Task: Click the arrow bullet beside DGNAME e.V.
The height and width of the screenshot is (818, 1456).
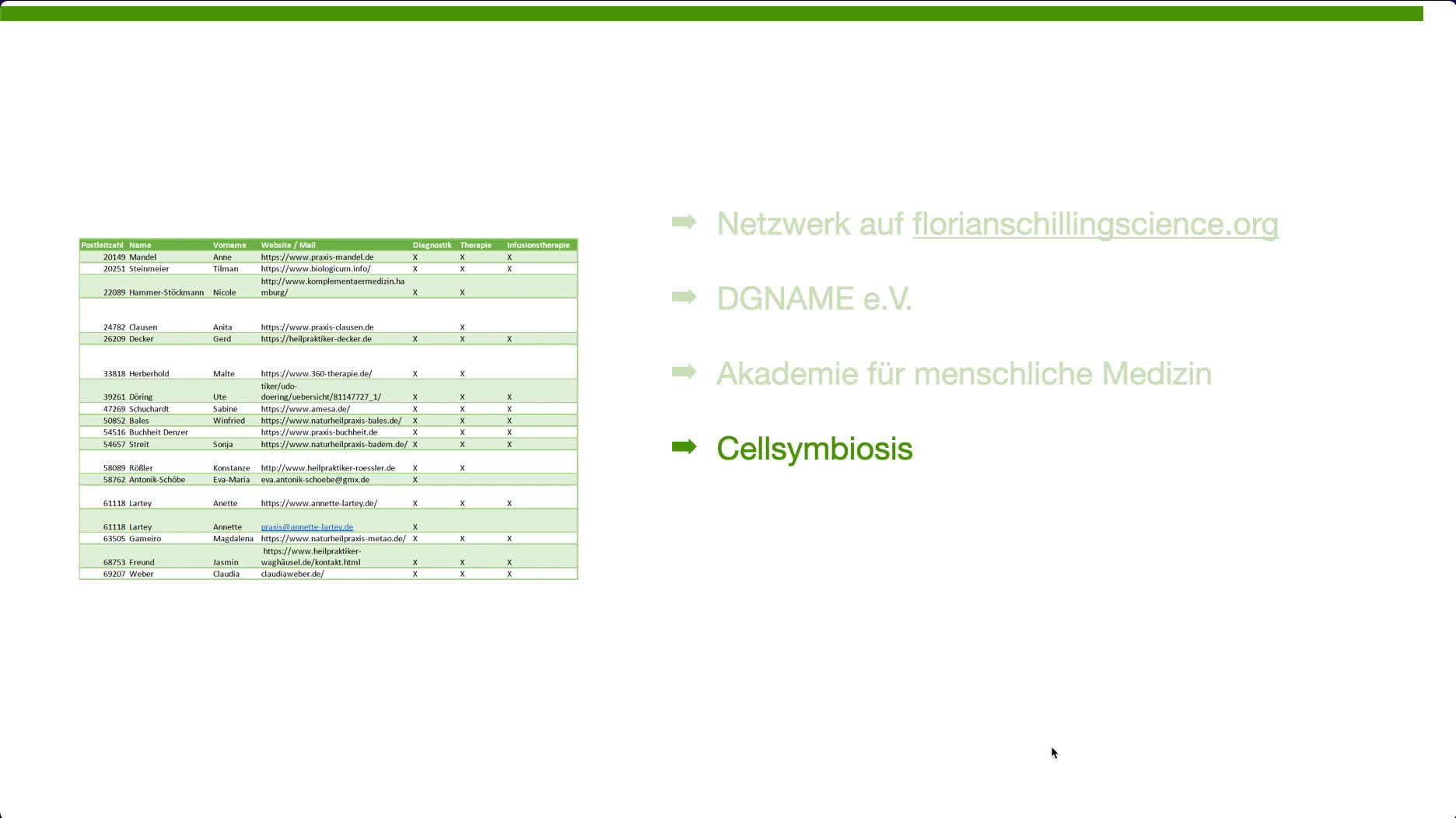Action: pyautogui.click(x=684, y=296)
